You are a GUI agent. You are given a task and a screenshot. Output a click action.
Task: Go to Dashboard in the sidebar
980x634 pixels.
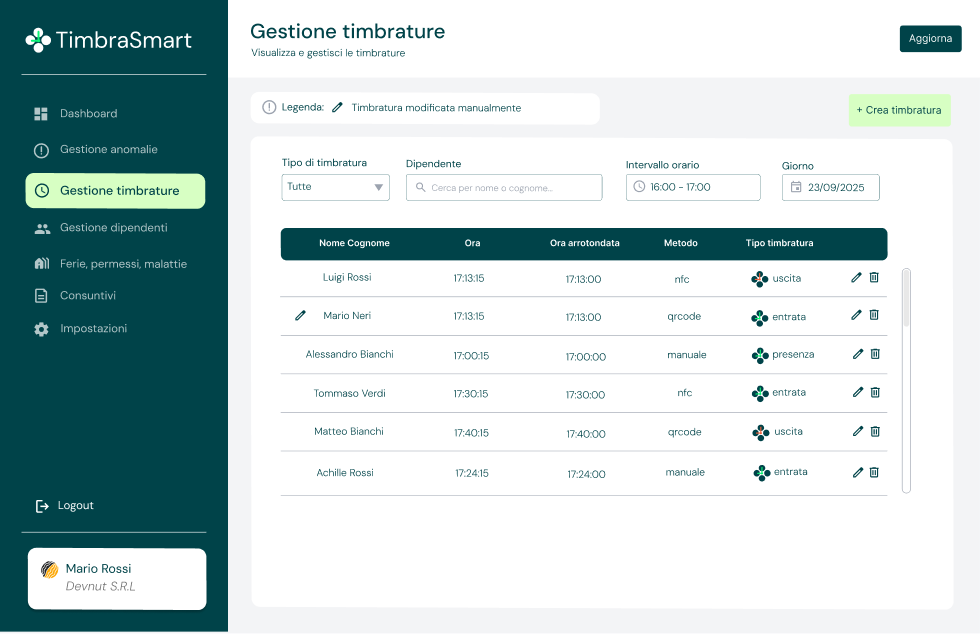(x=88, y=114)
